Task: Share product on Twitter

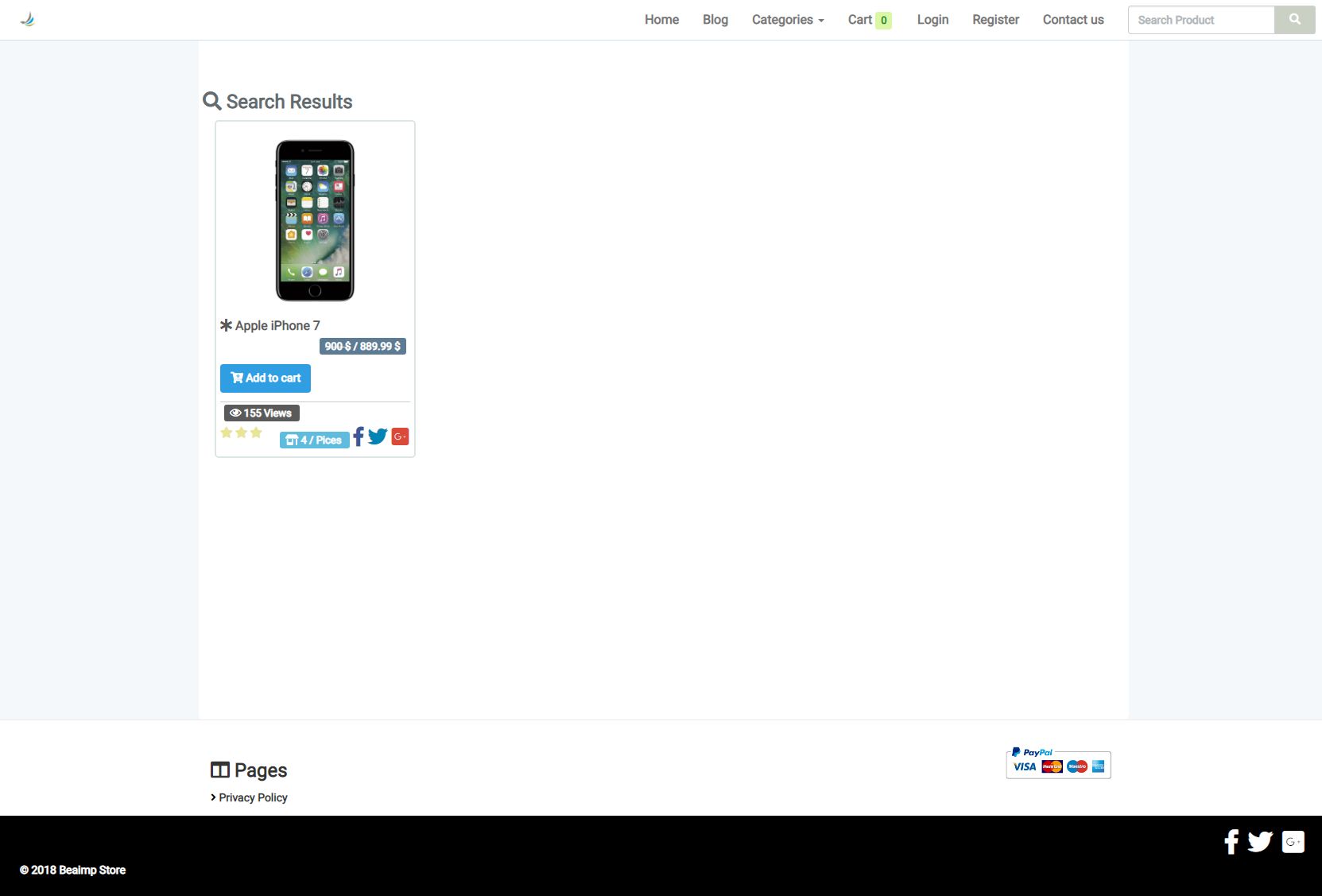Action: (378, 436)
